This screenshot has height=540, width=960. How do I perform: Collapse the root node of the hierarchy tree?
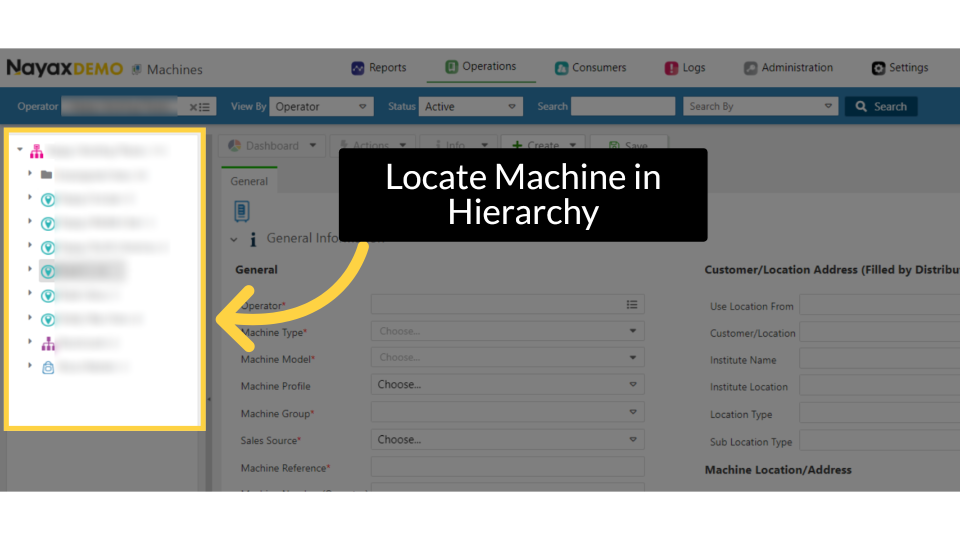[x=20, y=151]
